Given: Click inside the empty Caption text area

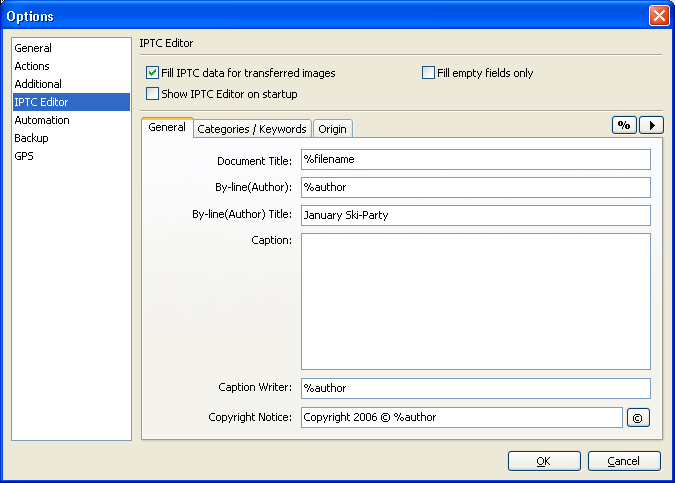Looking at the screenshot, I should point(476,301).
